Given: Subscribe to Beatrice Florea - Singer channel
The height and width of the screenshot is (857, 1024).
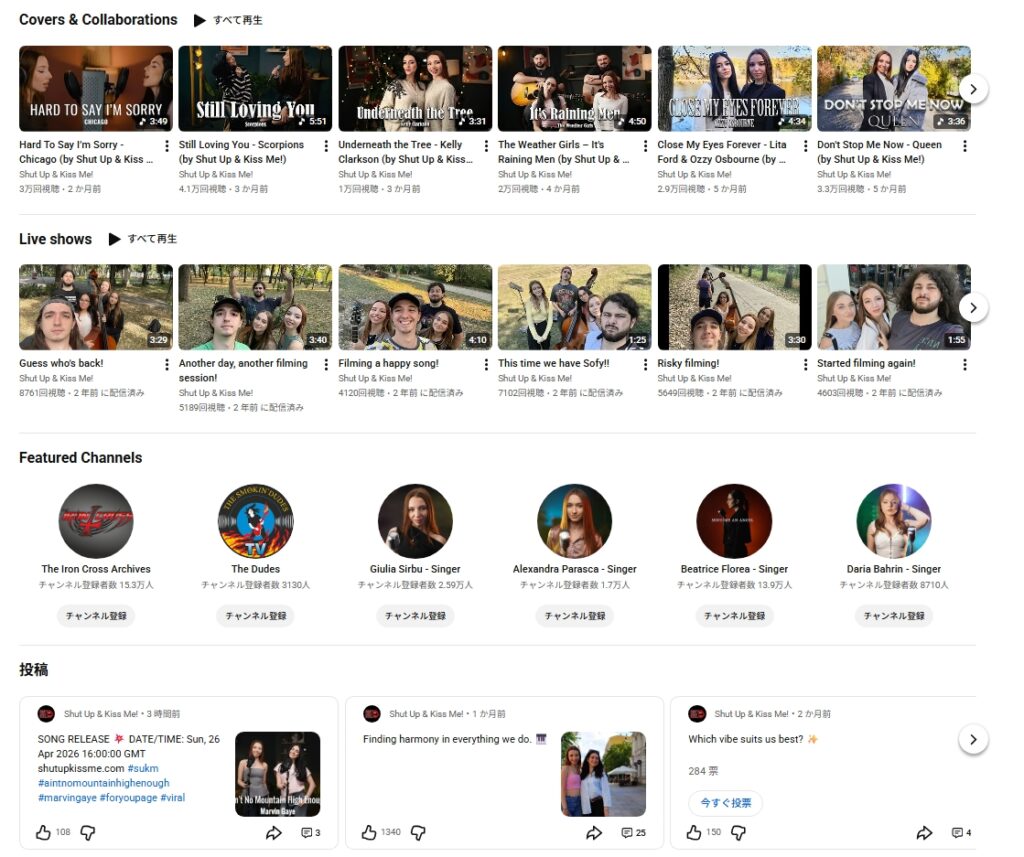Looking at the screenshot, I should (x=734, y=616).
